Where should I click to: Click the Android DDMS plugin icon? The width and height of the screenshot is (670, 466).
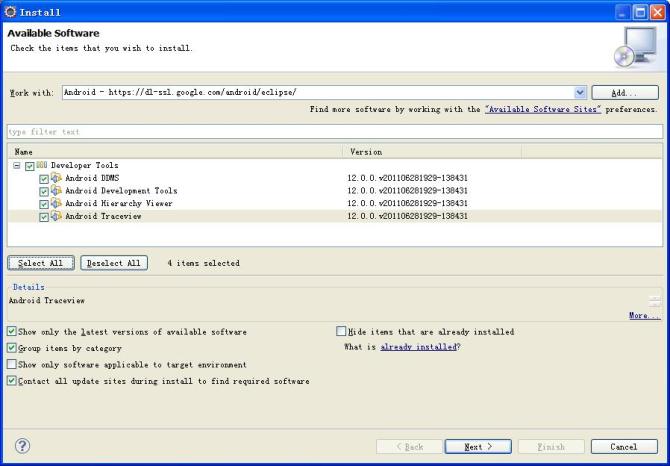pyautogui.click(x=56, y=178)
